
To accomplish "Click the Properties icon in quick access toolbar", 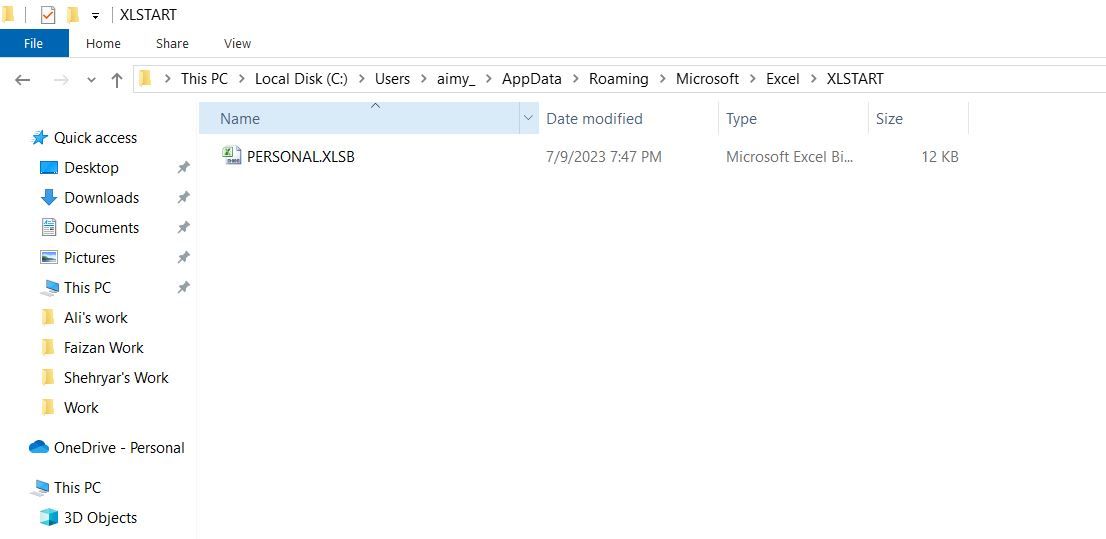I will click(47, 15).
